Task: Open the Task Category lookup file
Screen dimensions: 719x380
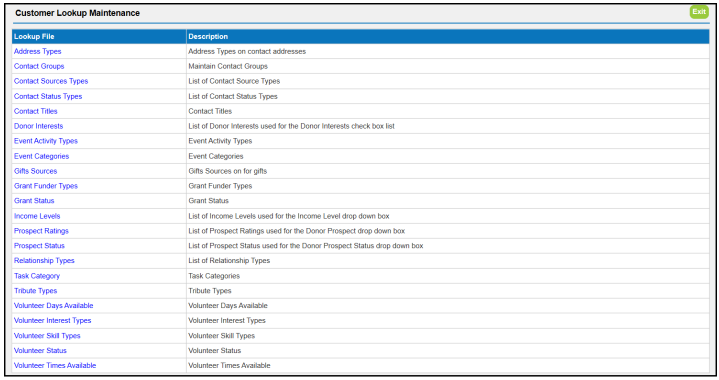Action: (37, 276)
